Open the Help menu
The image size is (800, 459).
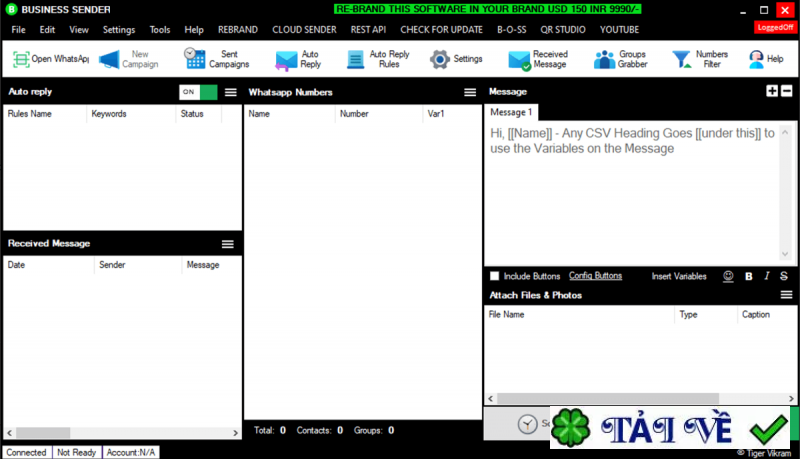coord(194,30)
